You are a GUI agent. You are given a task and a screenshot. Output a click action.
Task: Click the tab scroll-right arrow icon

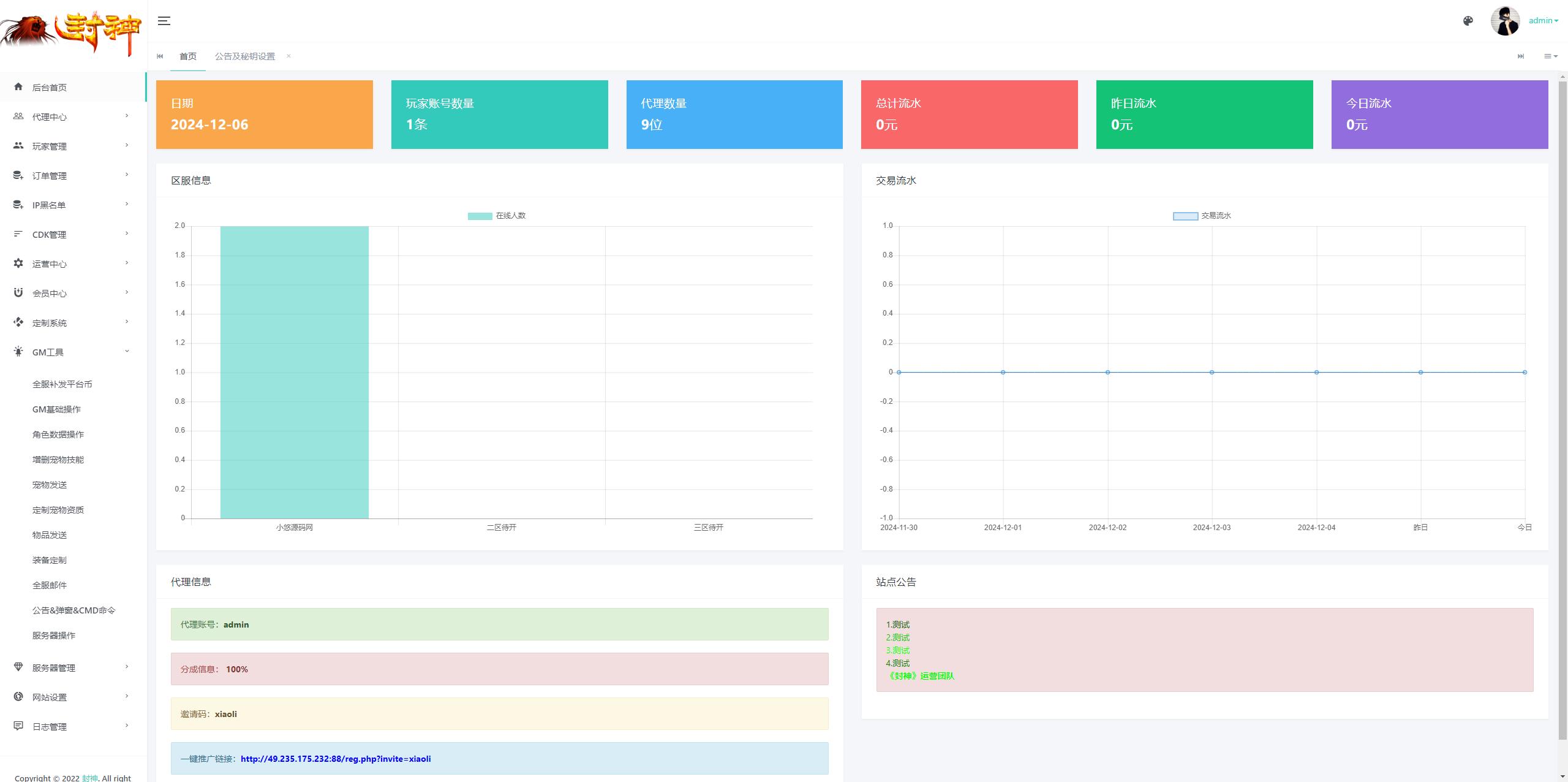(1520, 56)
